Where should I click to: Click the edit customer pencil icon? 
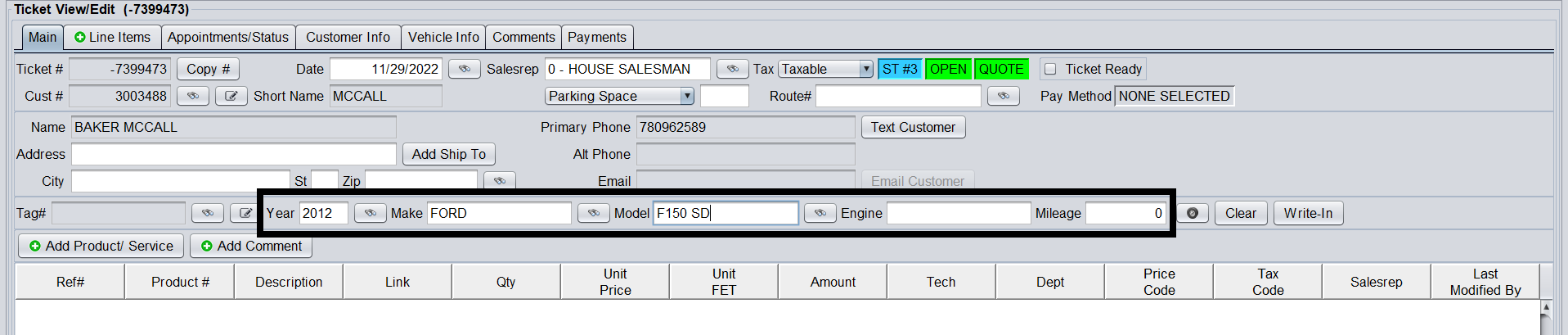231,97
